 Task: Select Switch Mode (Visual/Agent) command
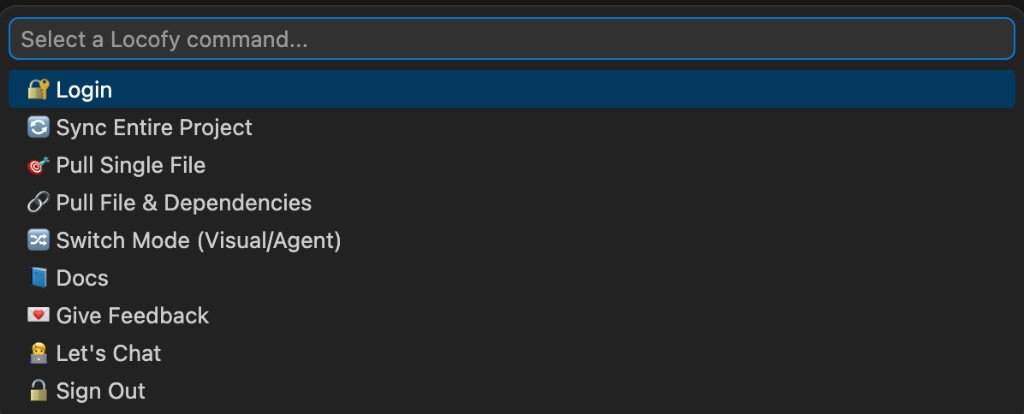[x=199, y=241]
